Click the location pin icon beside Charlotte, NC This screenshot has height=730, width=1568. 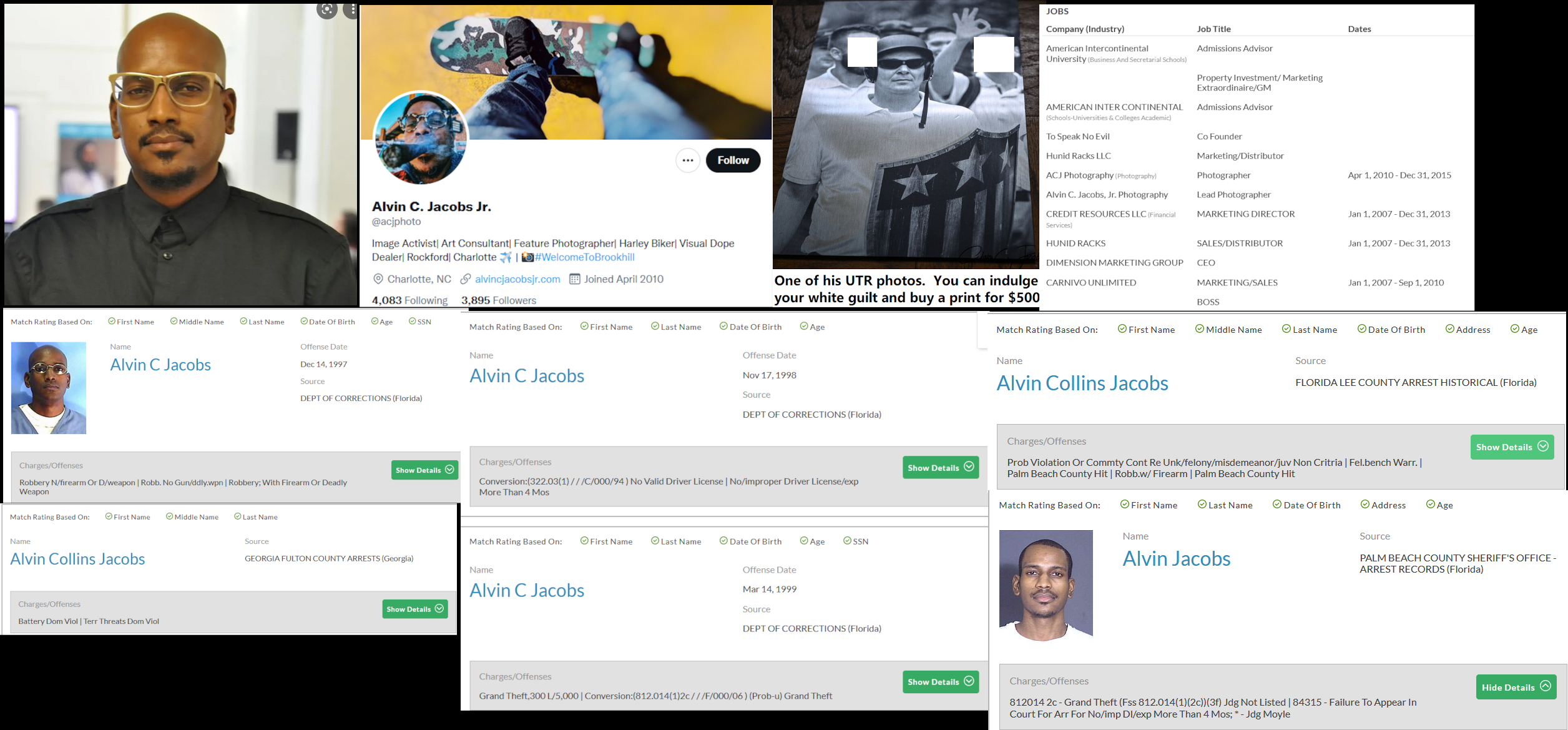click(x=378, y=279)
